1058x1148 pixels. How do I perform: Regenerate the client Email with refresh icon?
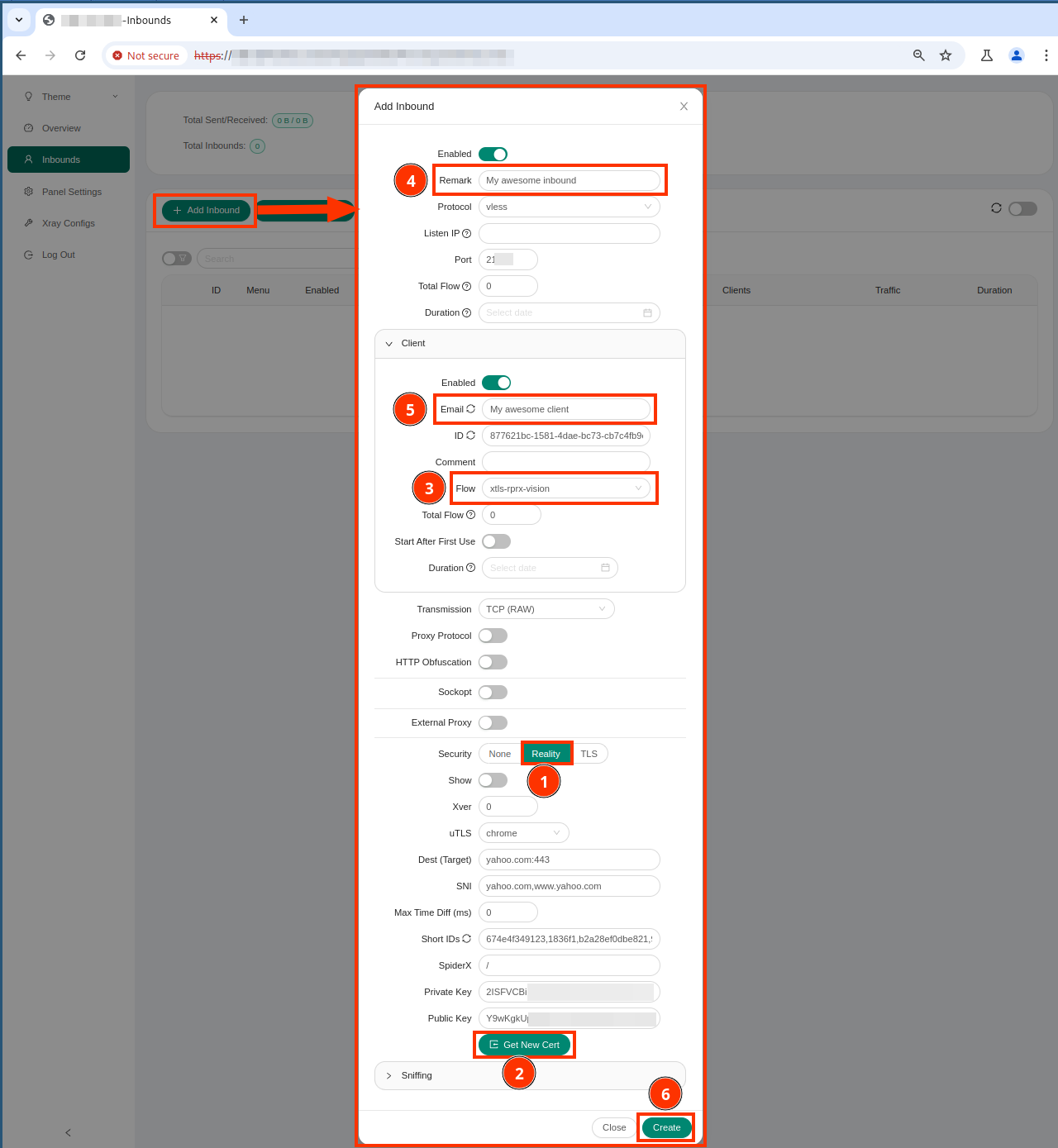coord(470,409)
